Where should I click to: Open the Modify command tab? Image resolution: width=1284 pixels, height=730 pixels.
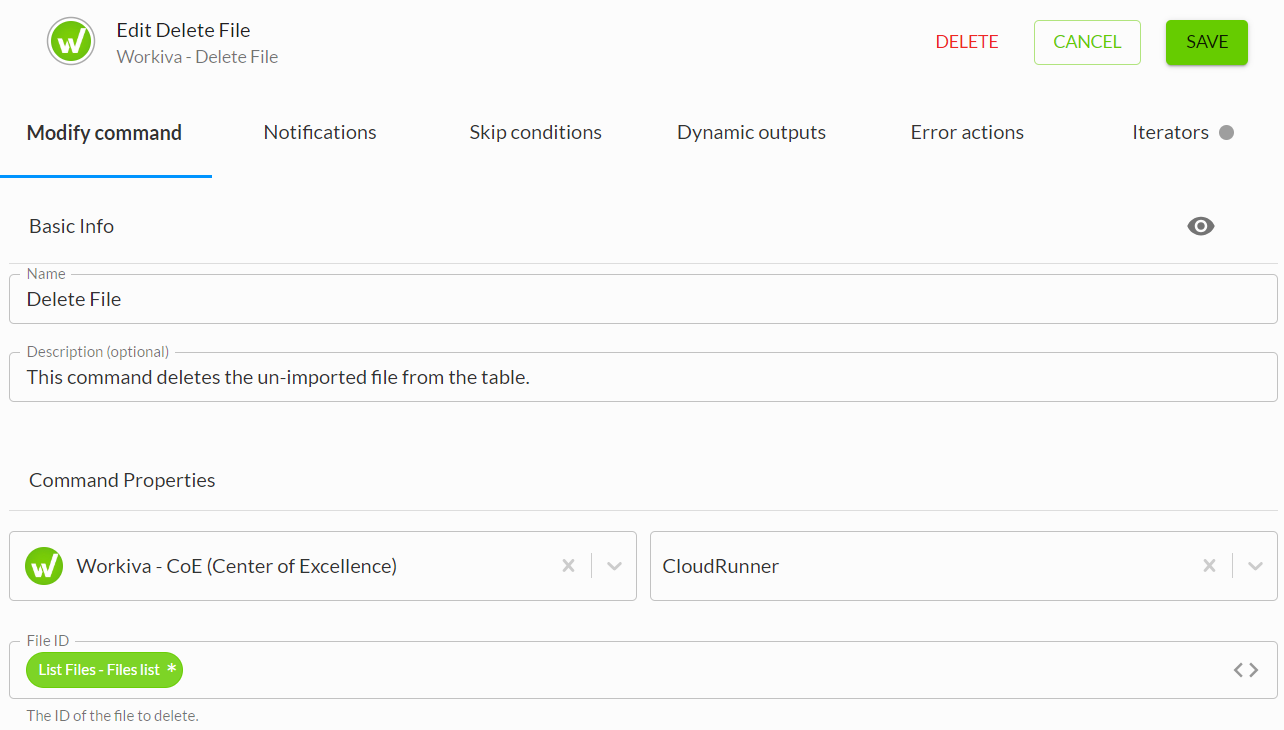[x=105, y=132]
